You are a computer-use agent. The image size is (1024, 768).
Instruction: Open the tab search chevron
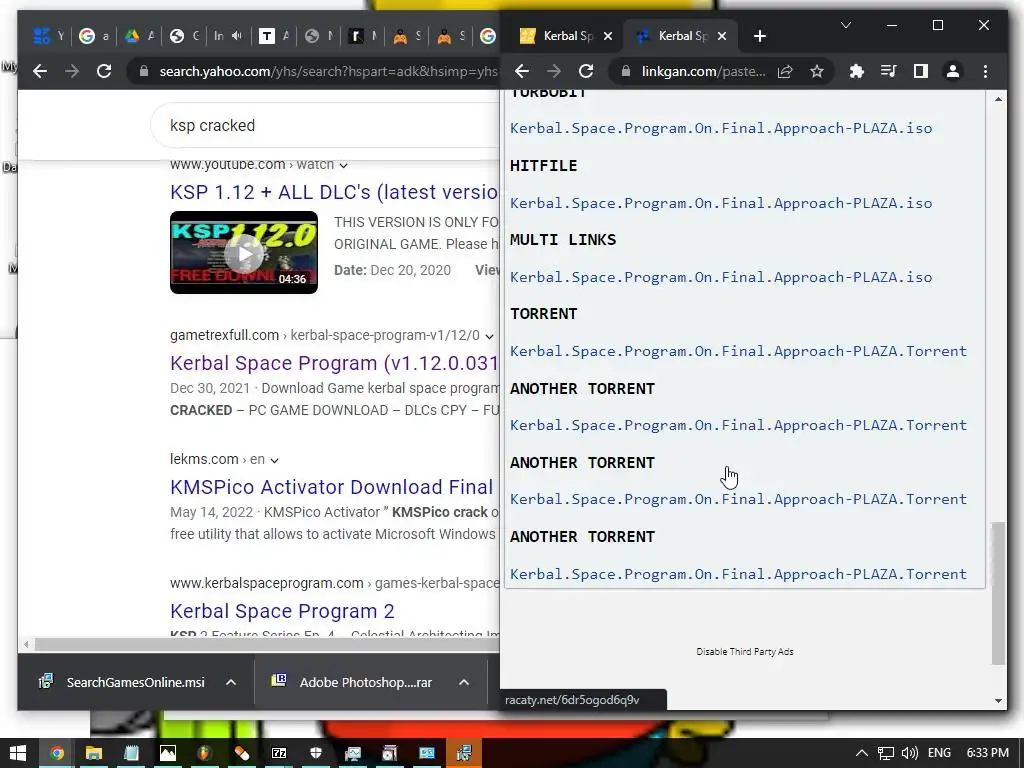[846, 25]
